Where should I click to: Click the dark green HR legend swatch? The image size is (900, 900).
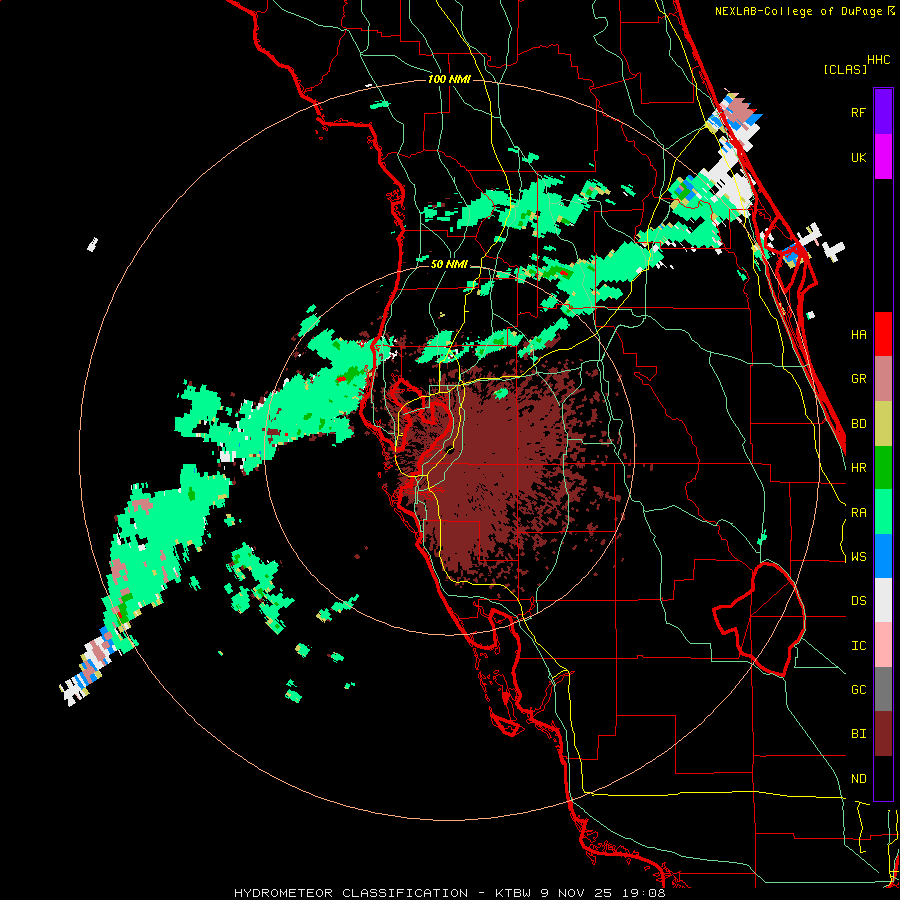[883, 468]
